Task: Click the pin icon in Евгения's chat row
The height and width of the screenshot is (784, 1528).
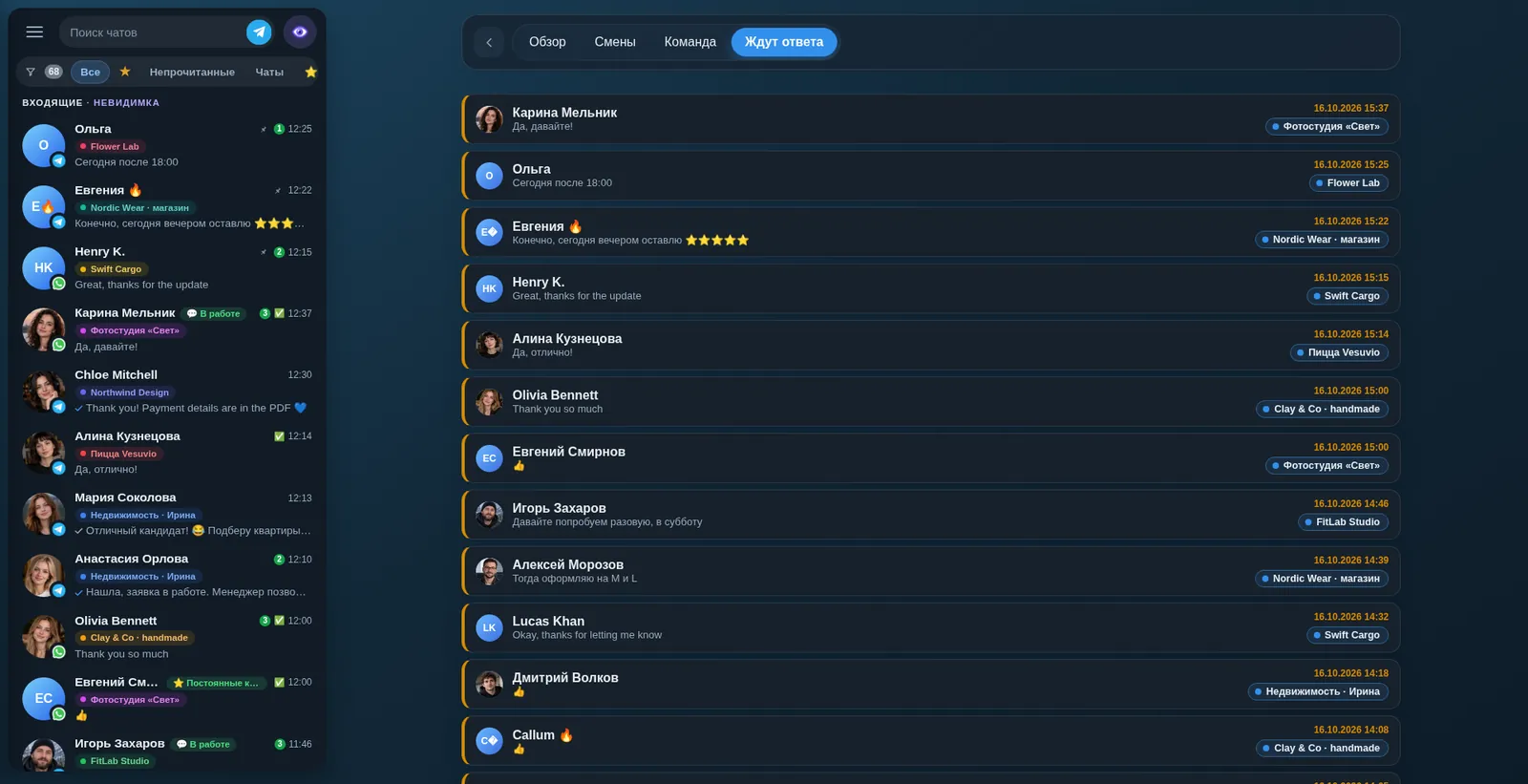Action: pos(278,190)
